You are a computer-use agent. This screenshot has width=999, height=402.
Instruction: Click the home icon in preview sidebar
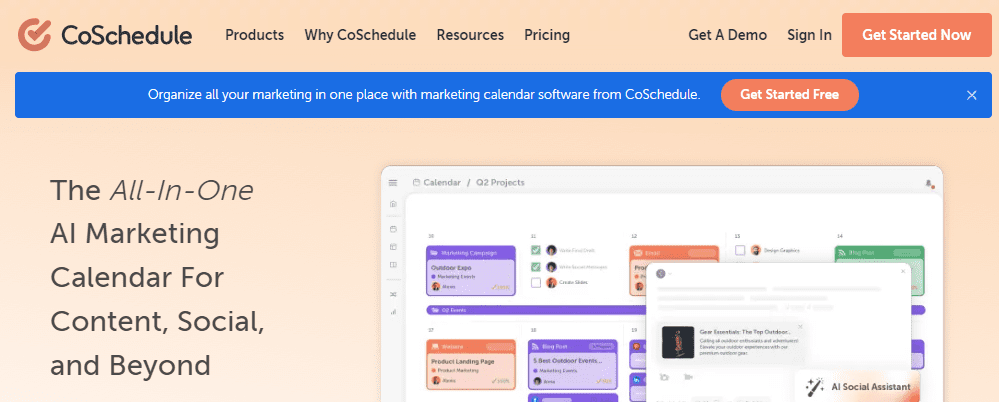pyautogui.click(x=393, y=204)
